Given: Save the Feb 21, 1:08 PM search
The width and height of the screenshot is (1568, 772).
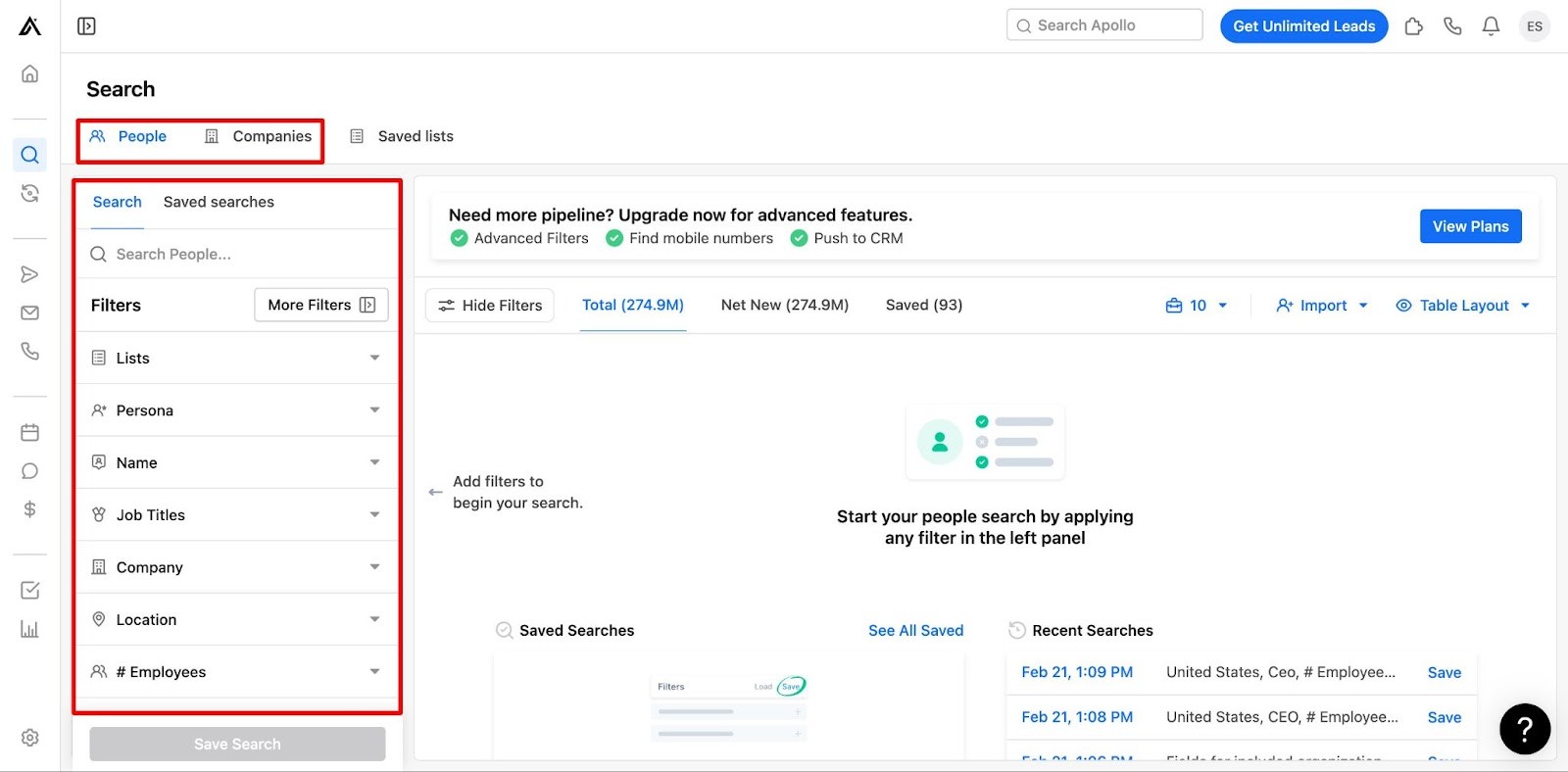Looking at the screenshot, I should coord(1445,717).
